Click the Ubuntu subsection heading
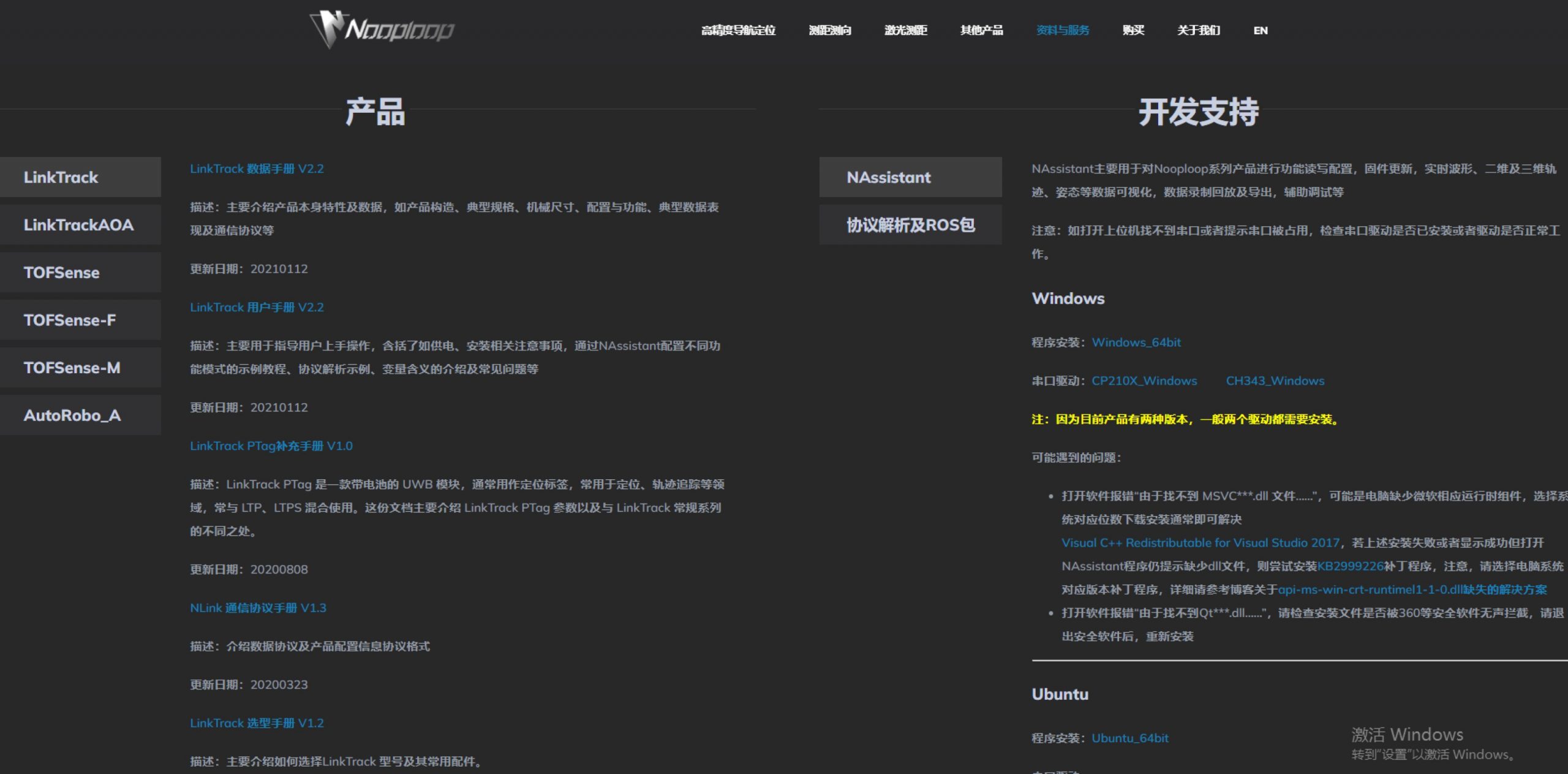The image size is (1568, 774). tap(1060, 694)
